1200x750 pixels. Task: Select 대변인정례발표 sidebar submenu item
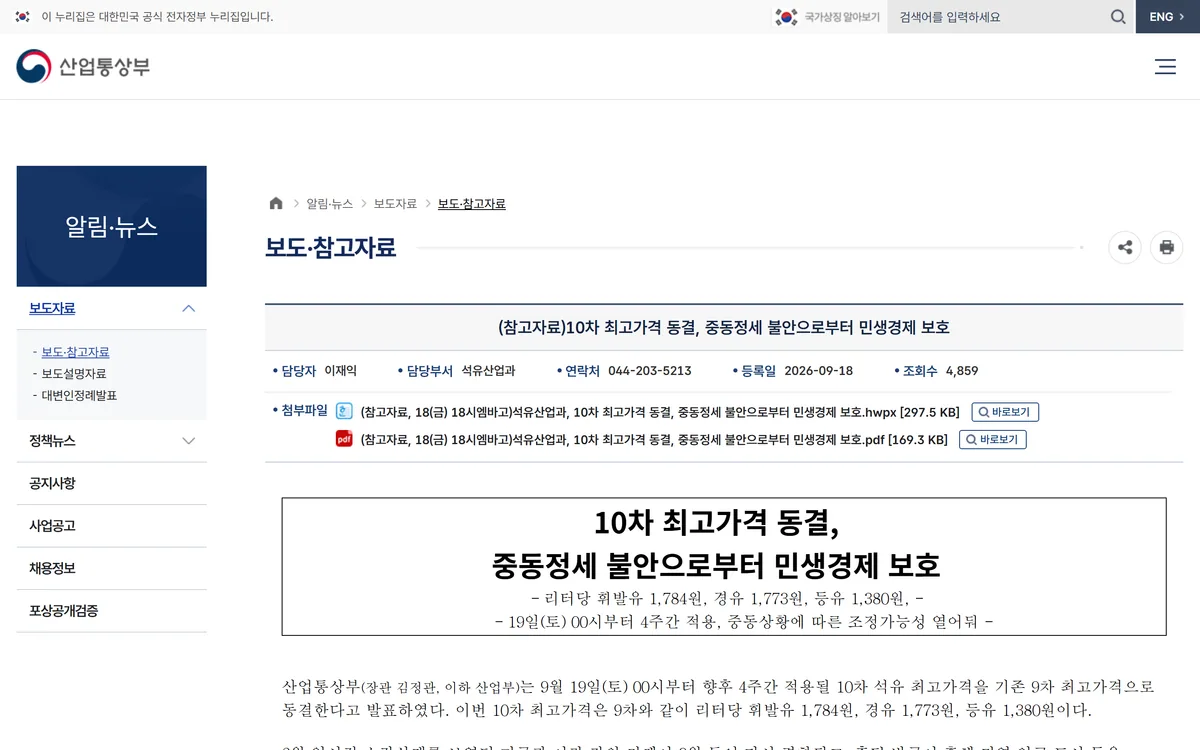[x=79, y=396]
